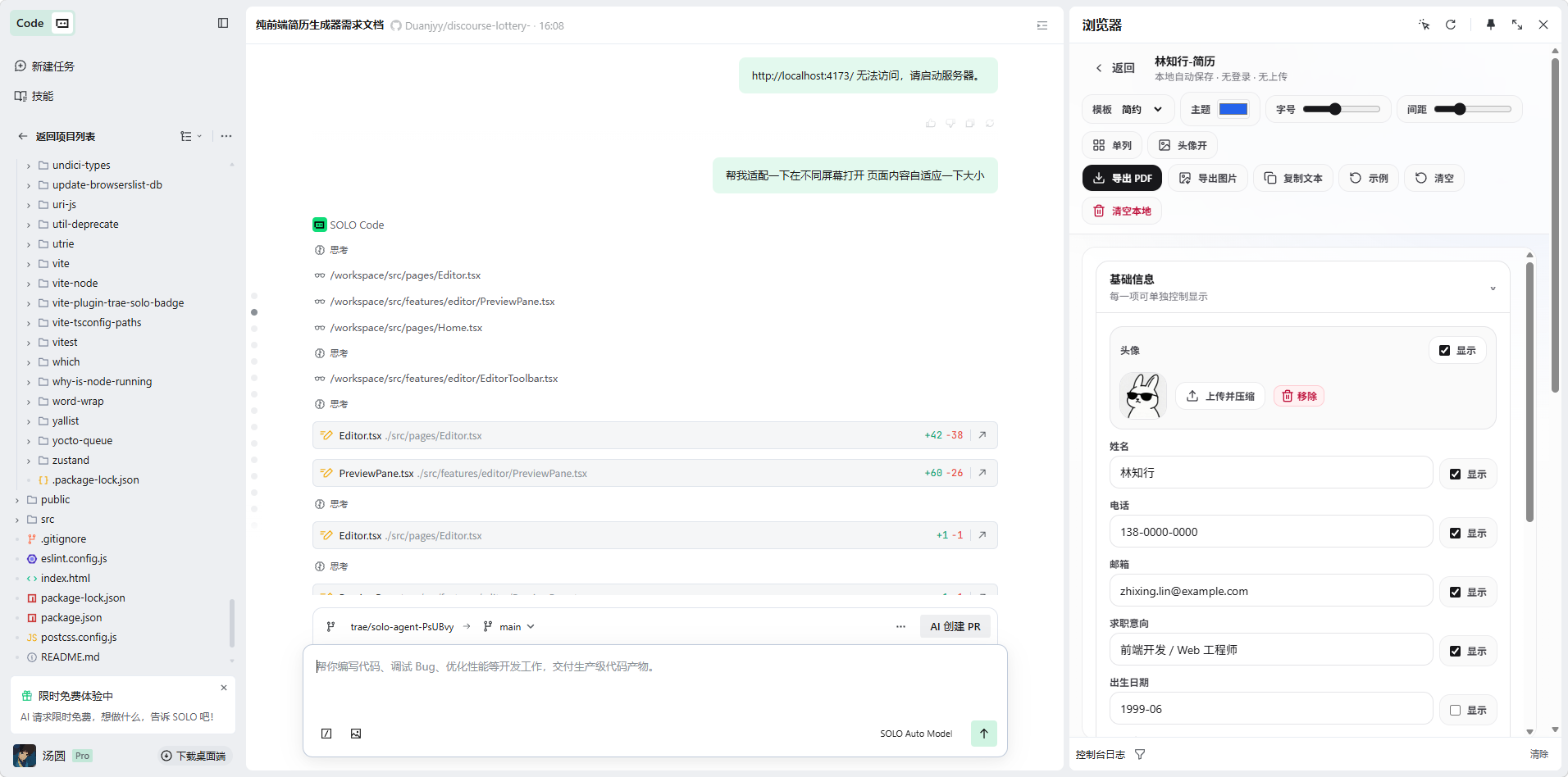Open 新建任务 in sidebar

52,66
